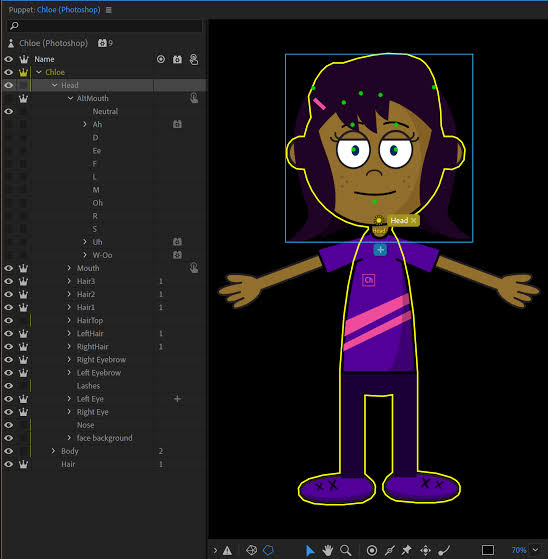Select the arrow Selection tool
Image resolution: width=548 pixels, height=559 pixels.
[x=310, y=550]
